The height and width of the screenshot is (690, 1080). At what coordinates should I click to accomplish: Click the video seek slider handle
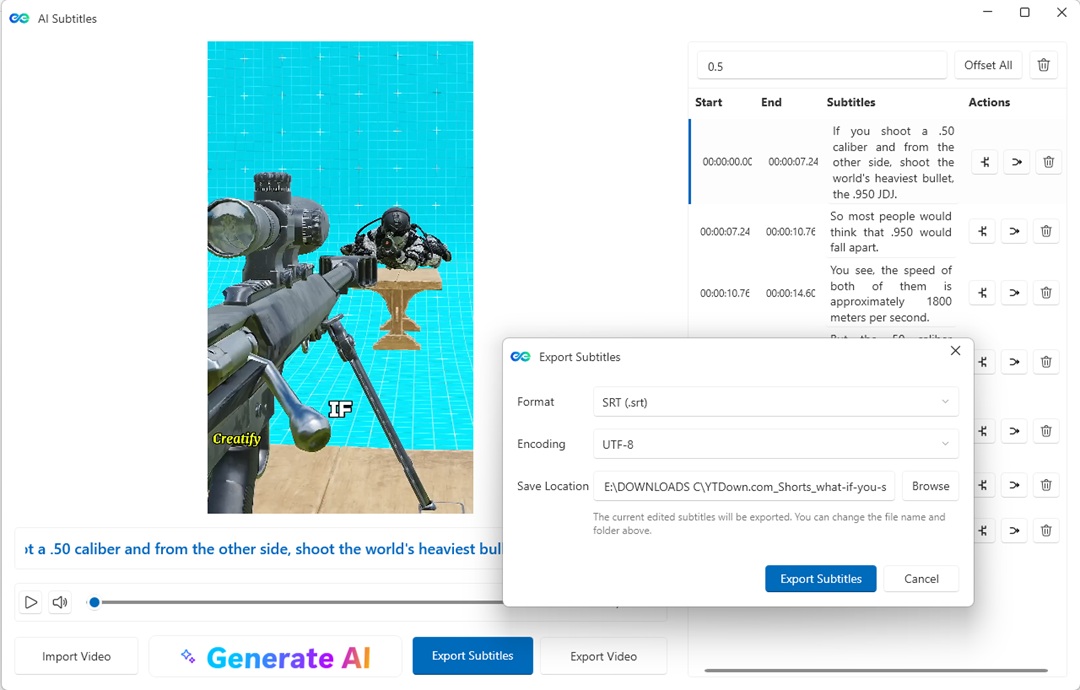pos(94,603)
